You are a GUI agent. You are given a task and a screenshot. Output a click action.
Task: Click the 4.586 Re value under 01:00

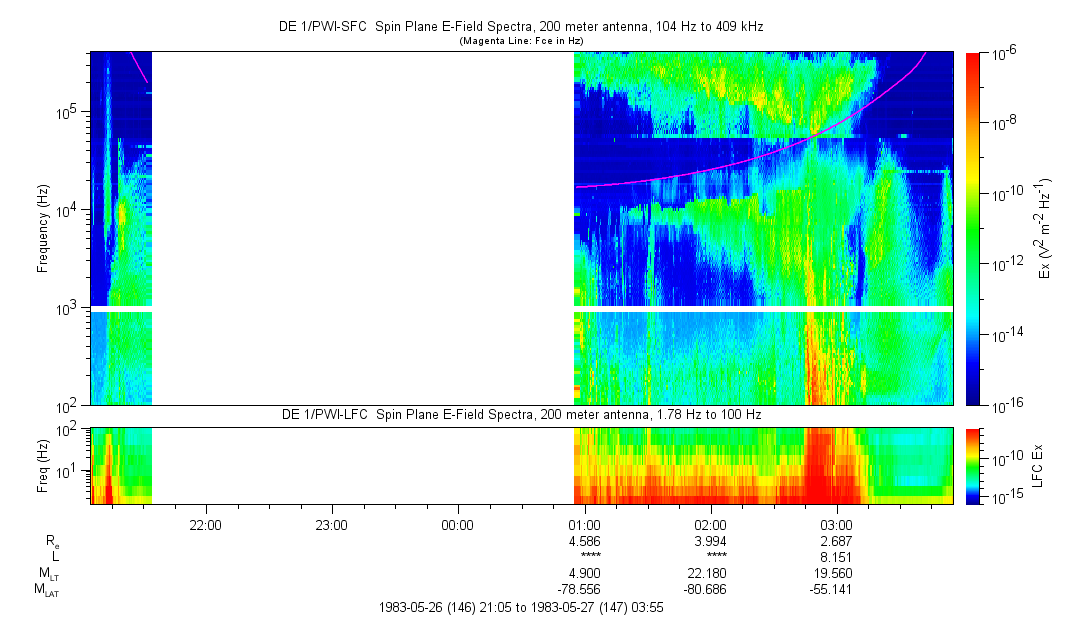(x=583, y=541)
